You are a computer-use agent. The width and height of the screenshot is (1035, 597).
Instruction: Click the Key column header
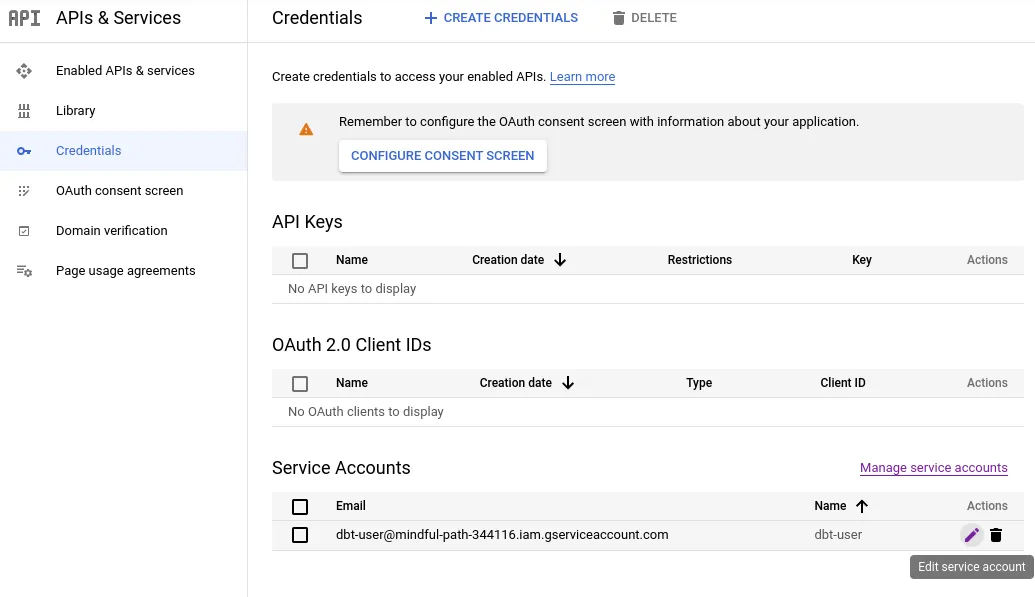861,260
